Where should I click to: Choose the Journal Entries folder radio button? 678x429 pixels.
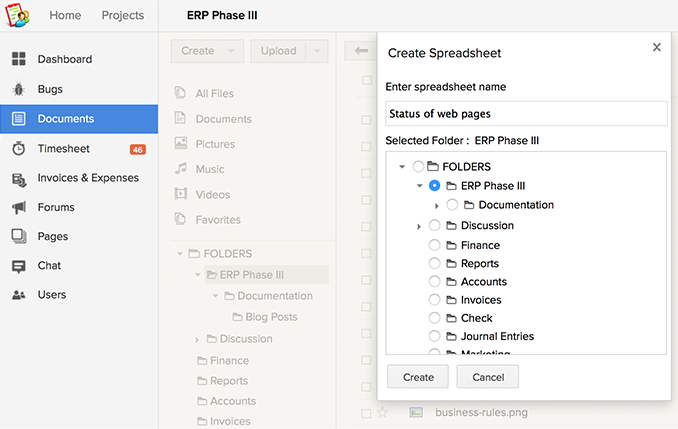click(x=434, y=336)
